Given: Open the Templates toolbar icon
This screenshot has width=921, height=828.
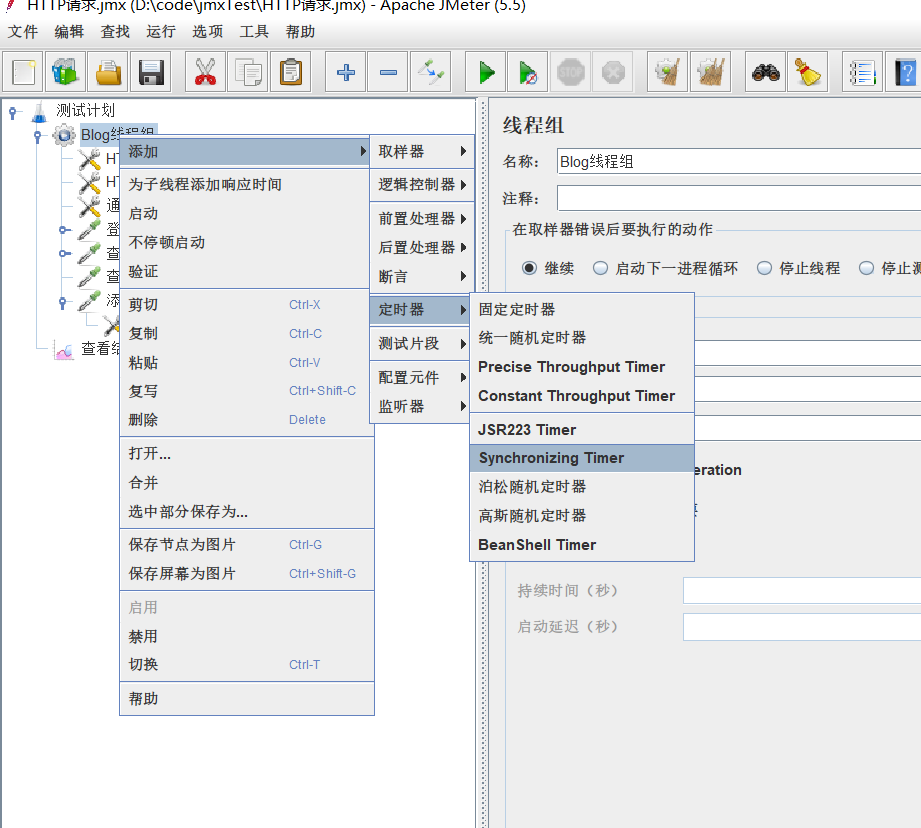Looking at the screenshot, I should [x=65, y=72].
